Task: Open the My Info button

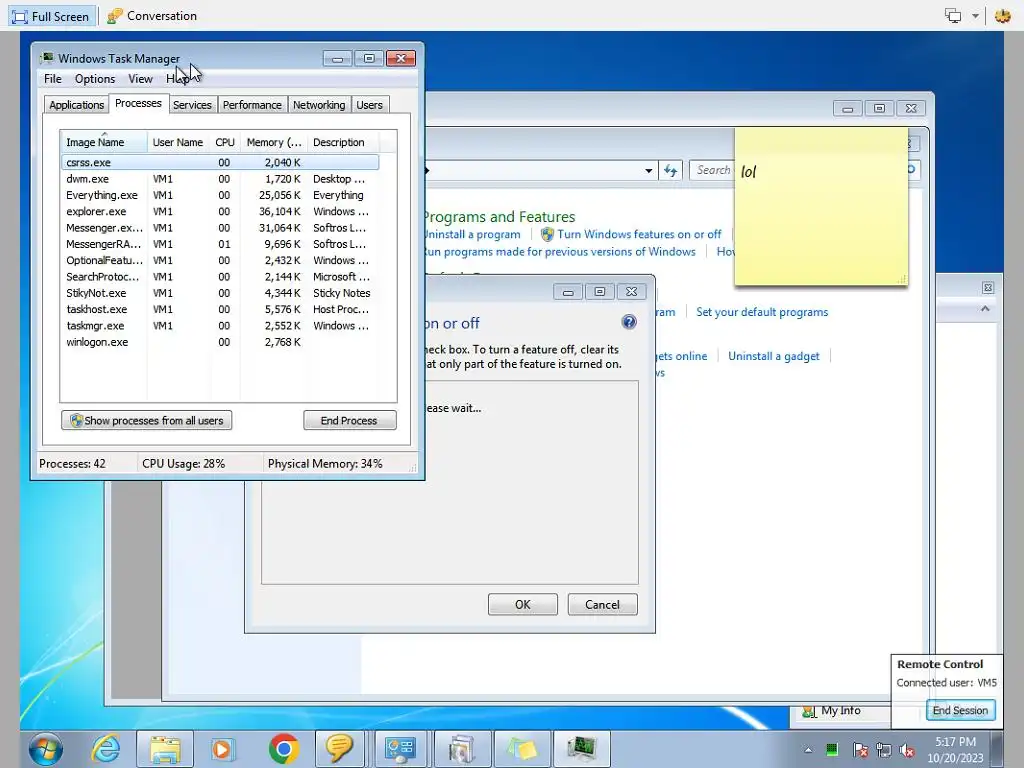Action: [x=841, y=711]
